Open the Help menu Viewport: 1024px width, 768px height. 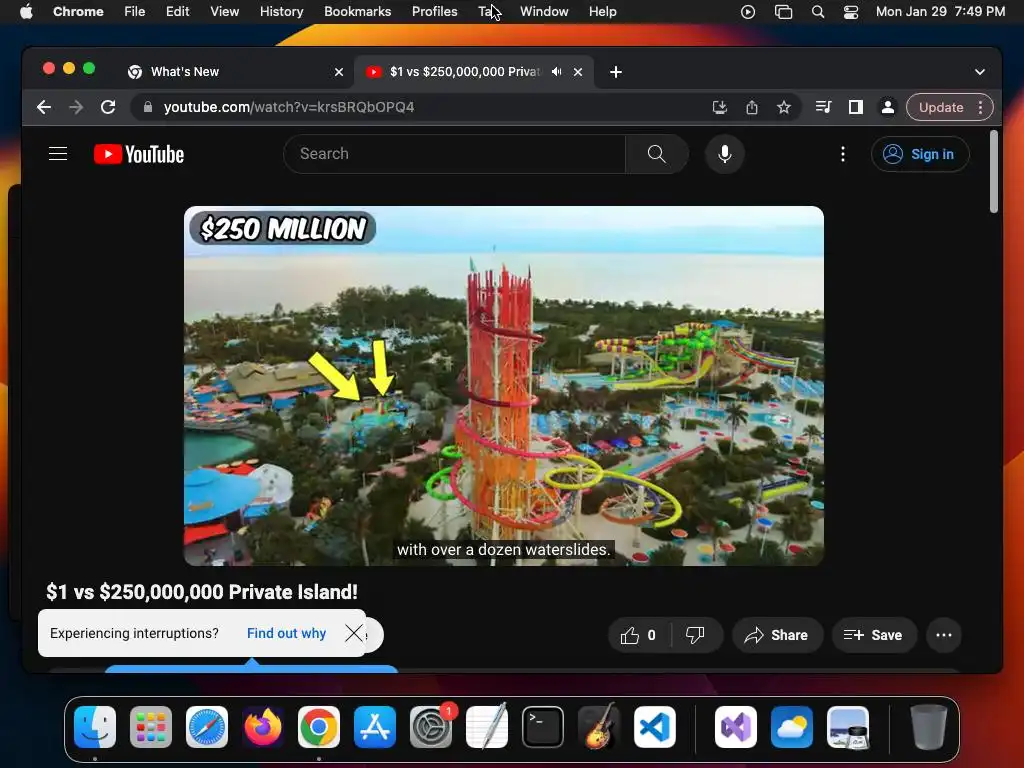point(602,12)
